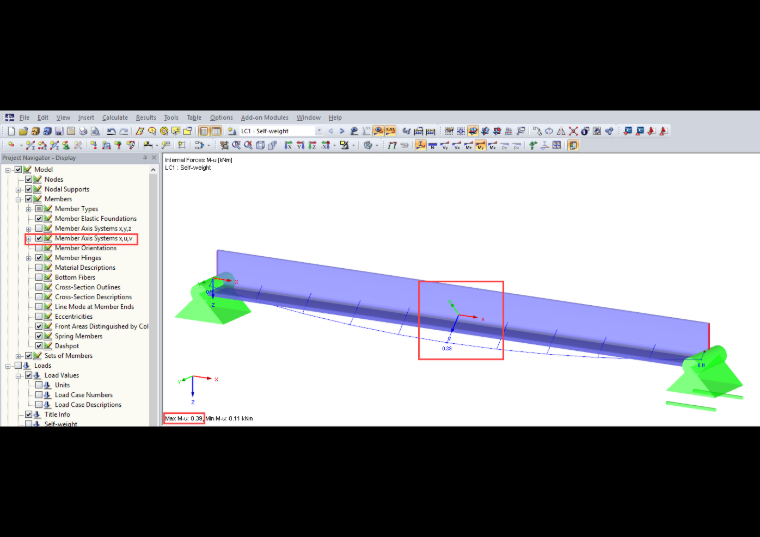Viewport: 760px width, 537px height.
Task: Undo the last action
Action: point(111,131)
